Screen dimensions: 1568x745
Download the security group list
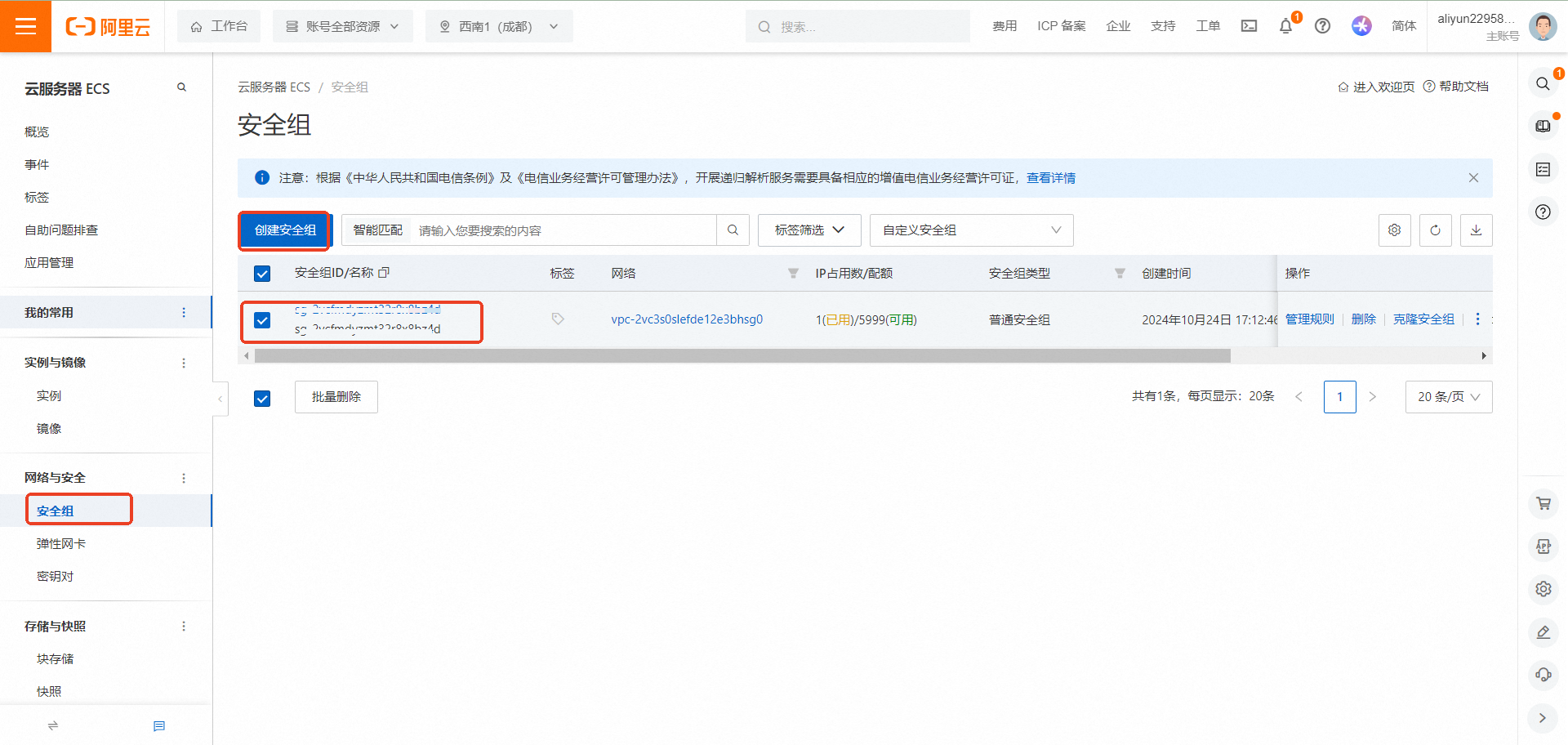click(x=1476, y=230)
